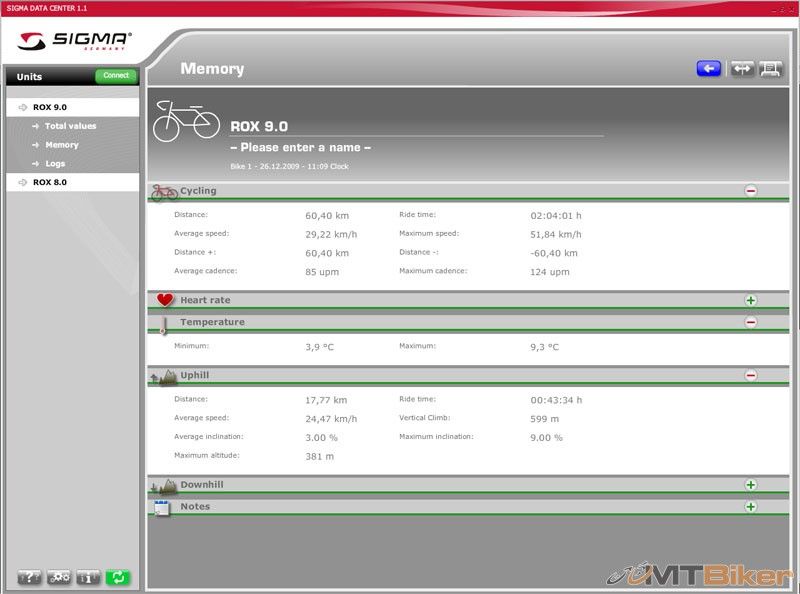Expand the Notes section
The width and height of the screenshot is (800, 594).
click(x=750, y=507)
